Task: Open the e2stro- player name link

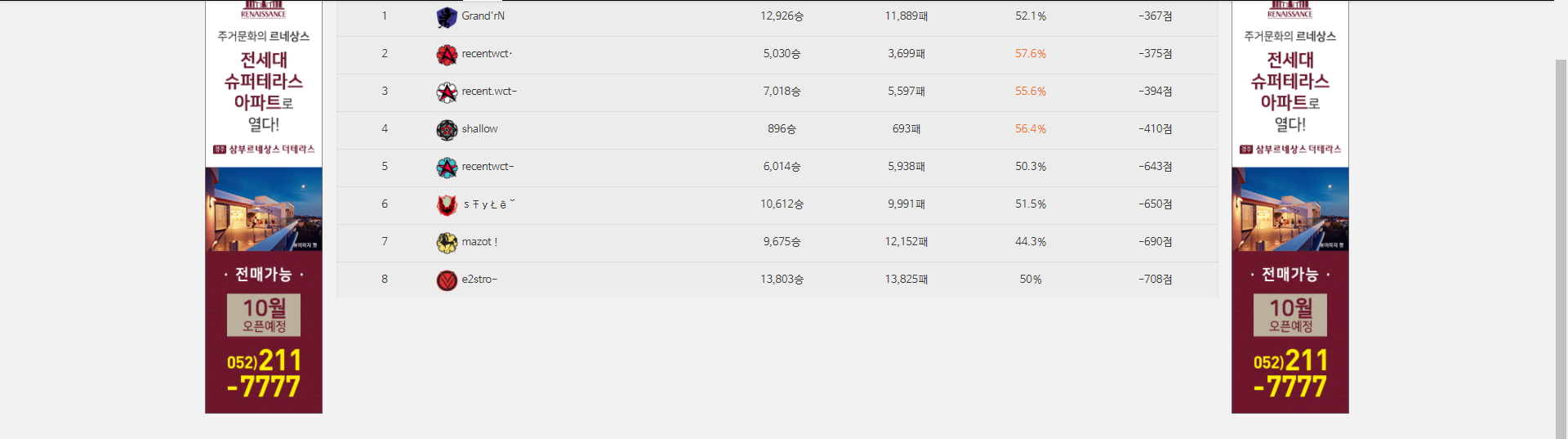Action: (x=479, y=280)
